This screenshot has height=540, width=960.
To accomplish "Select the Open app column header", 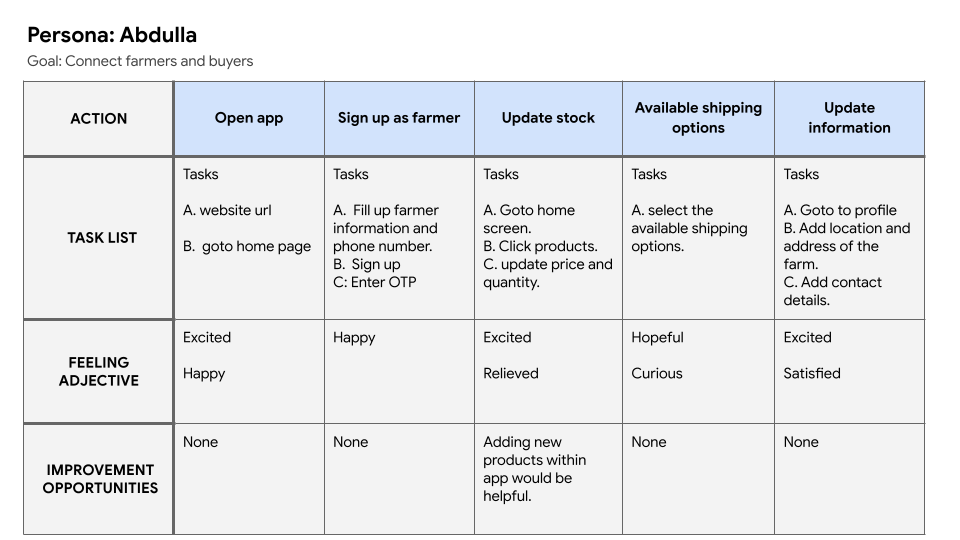I will click(x=249, y=119).
